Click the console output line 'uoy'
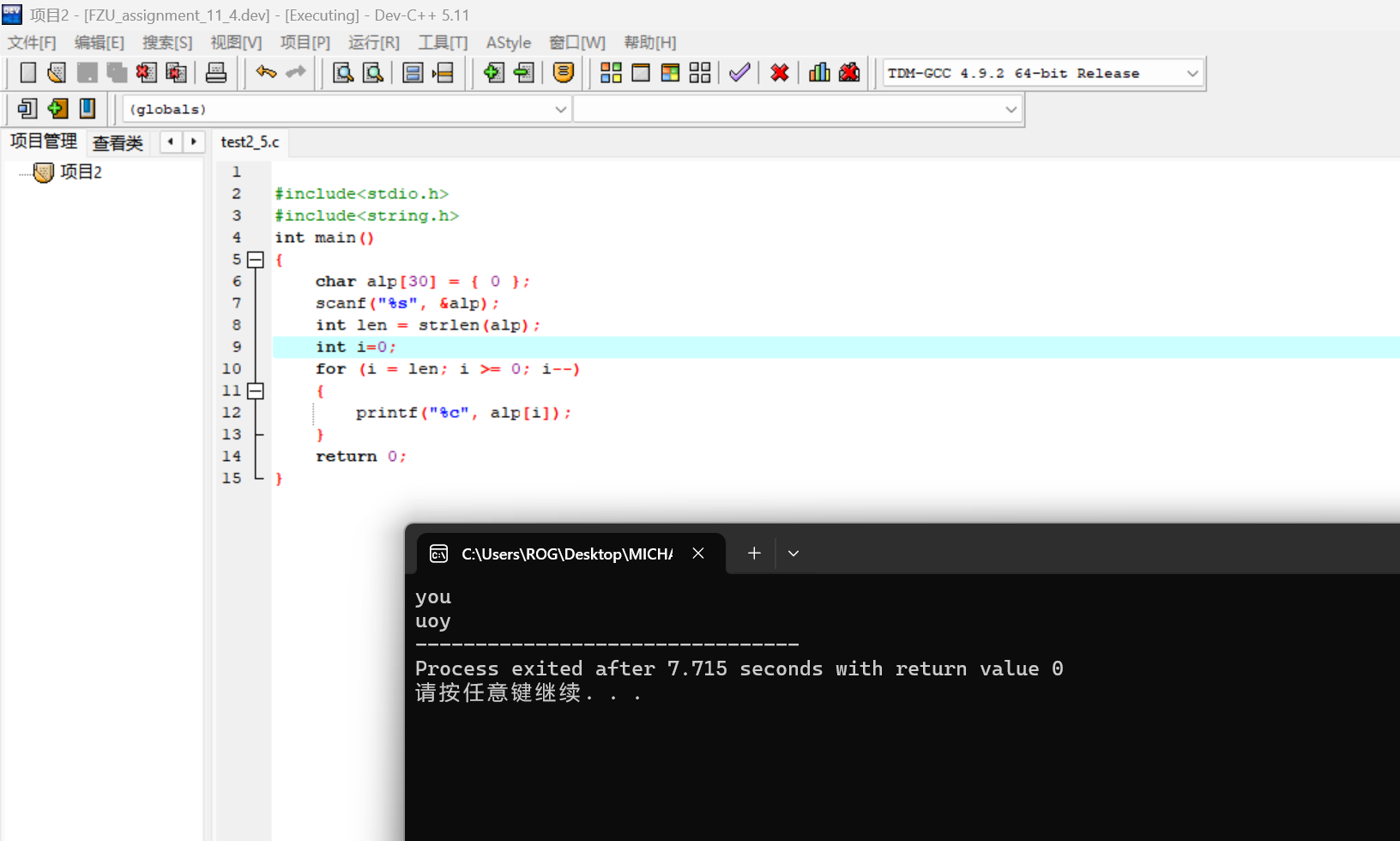This screenshot has width=1400, height=841. pos(433,621)
